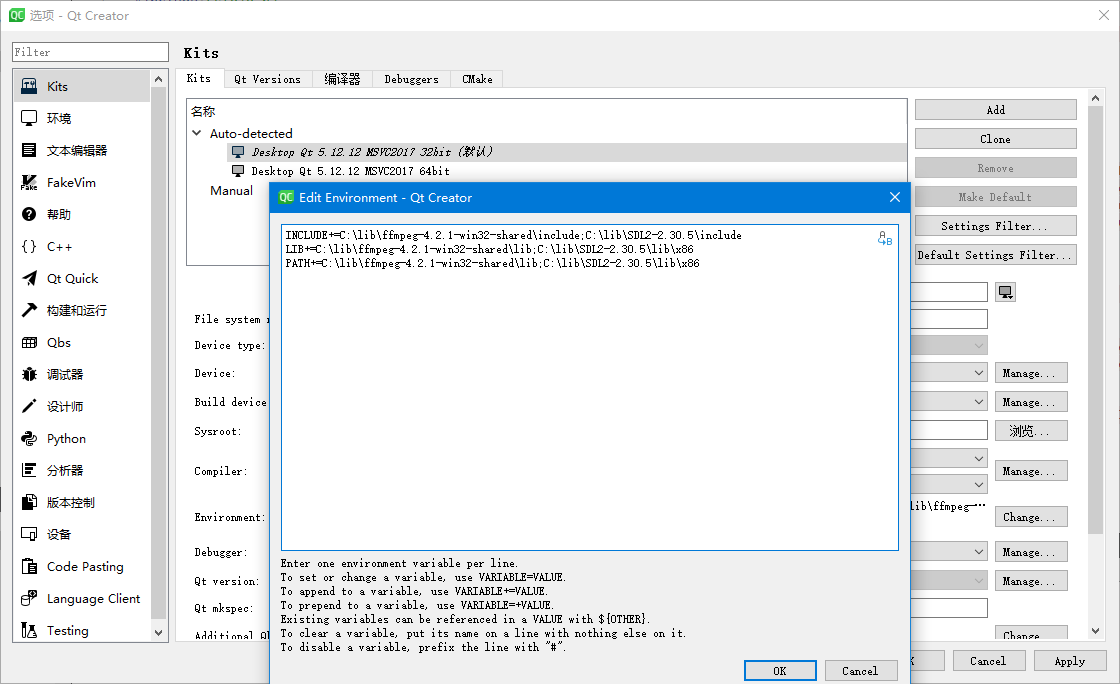The height and width of the screenshot is (684, 1120).
Task: Click the Add kit button
Action: click(x=996, y=110)
